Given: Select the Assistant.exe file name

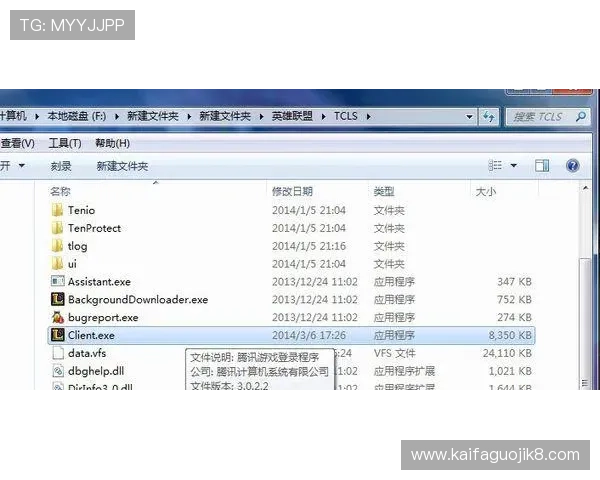Looking at the screenshot, I should pyautogui.click(x=99, y=282).
